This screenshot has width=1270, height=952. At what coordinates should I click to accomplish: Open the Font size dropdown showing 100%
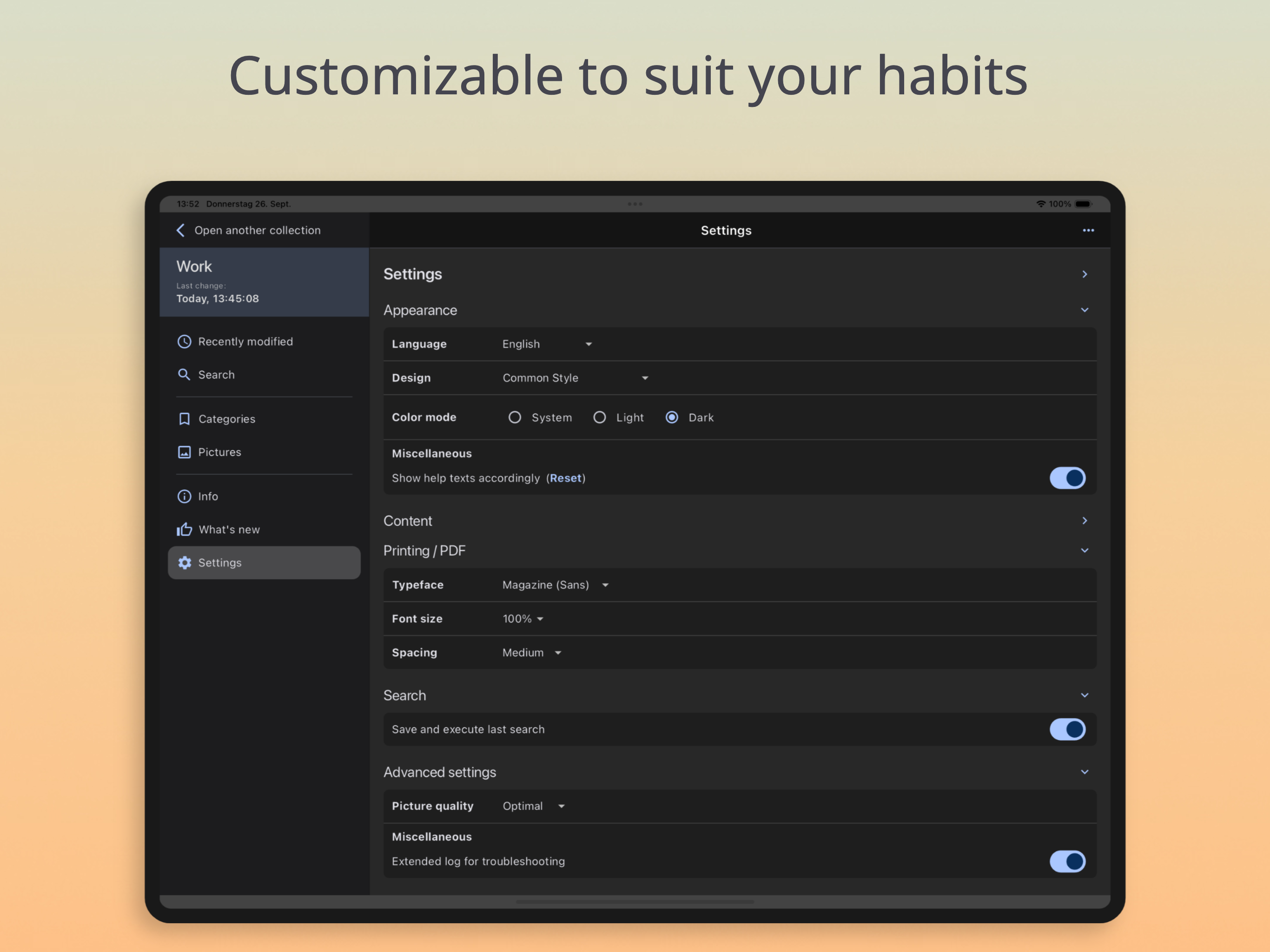(523, 618)
